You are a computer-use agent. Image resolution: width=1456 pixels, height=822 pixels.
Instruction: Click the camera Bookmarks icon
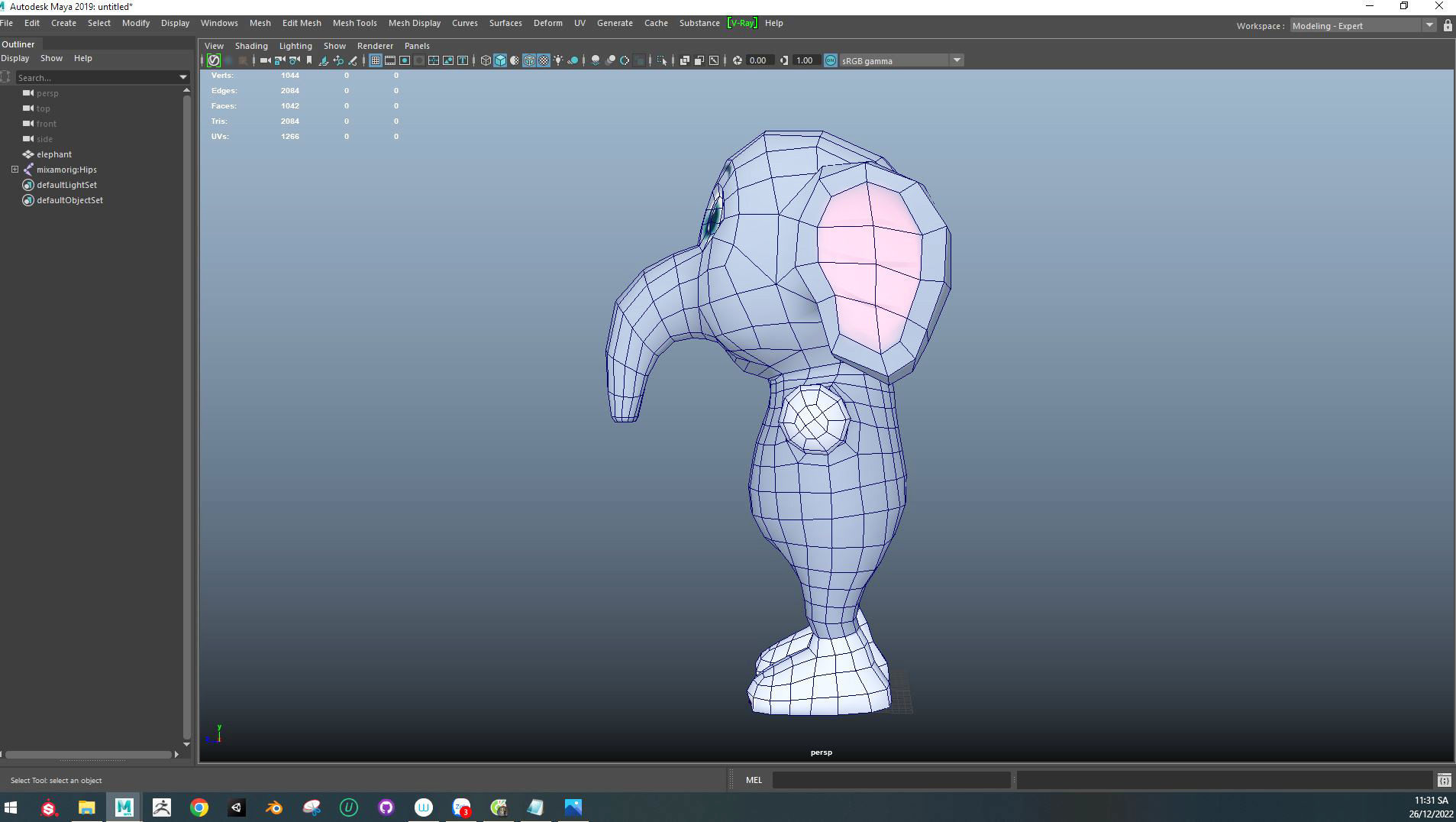tap(309, 60)
